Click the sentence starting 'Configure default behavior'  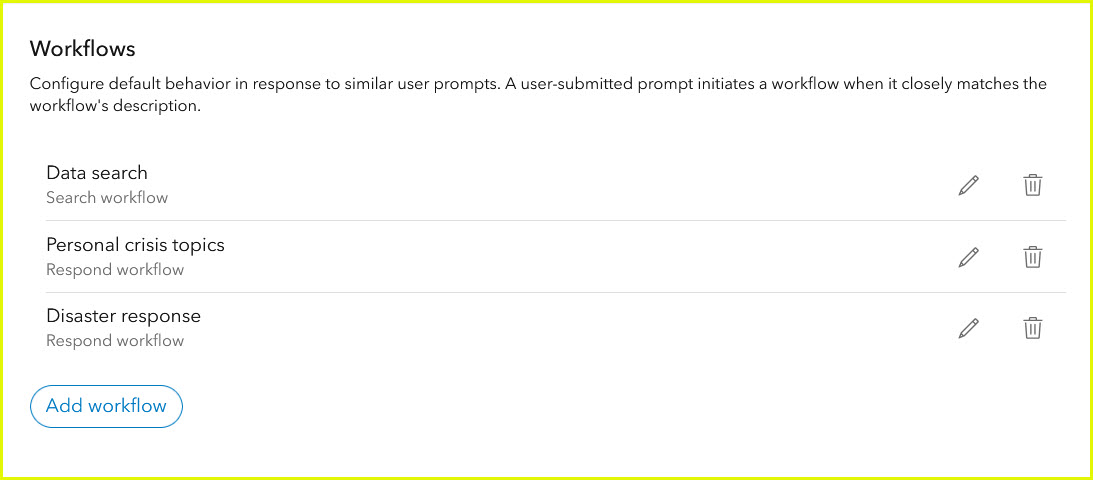tap(264, 84)
